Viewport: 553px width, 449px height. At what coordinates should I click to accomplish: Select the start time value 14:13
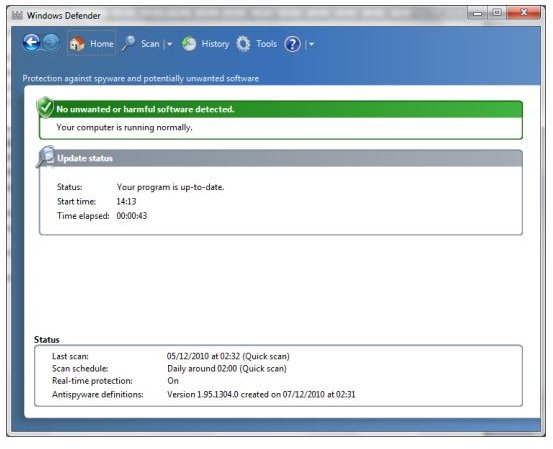pos(126,201)
